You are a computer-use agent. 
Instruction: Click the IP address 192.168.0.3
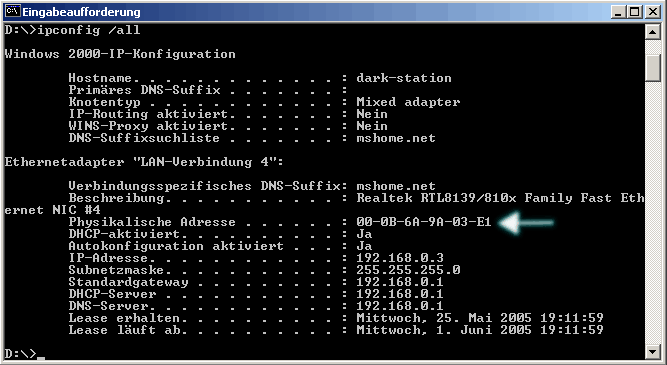400,258
